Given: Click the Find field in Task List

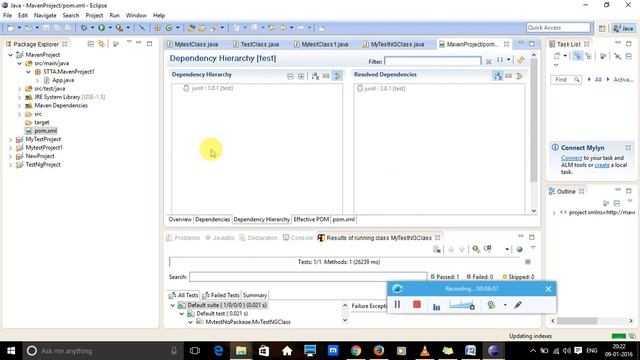Looking at the screenshot, I should (x=565, y=80).
